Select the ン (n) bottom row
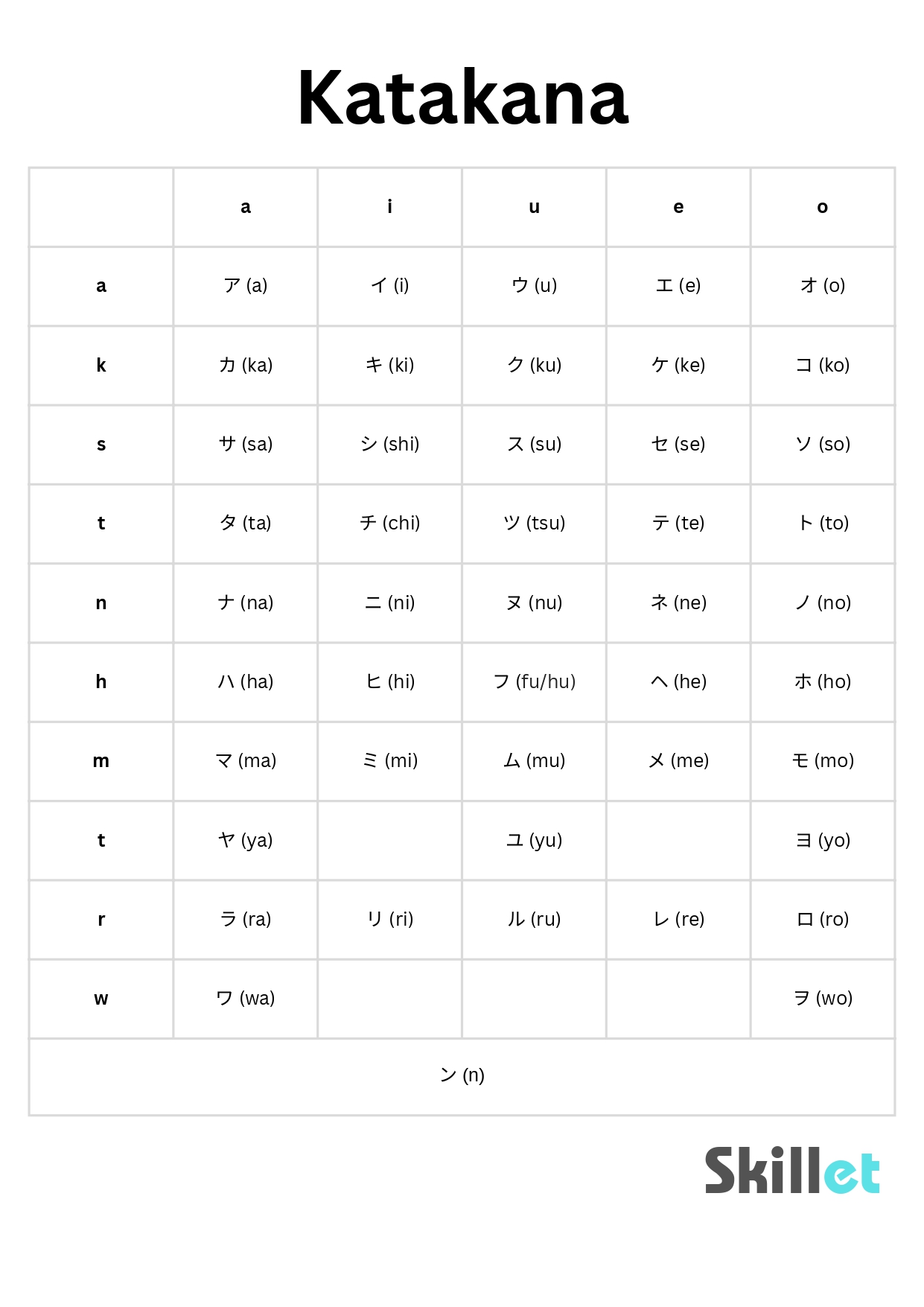Image resolution: width=924 pixels, height=1307 pixels. (462, 1075)
